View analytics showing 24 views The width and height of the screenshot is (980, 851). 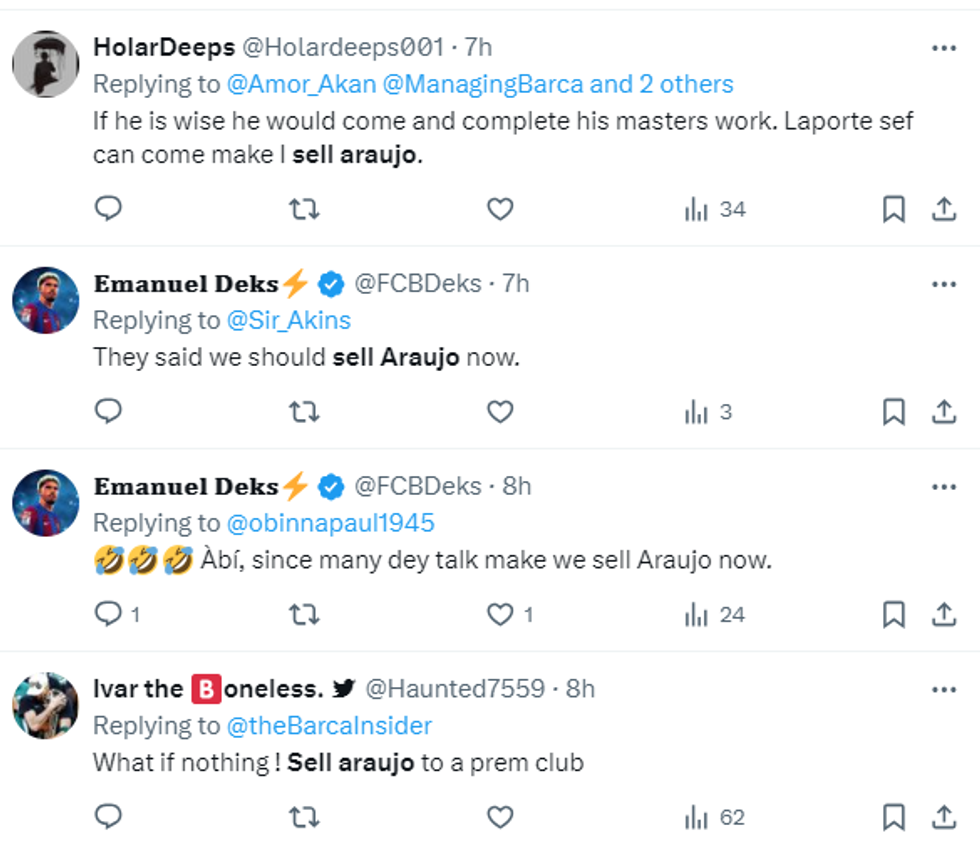pos(715,614)
